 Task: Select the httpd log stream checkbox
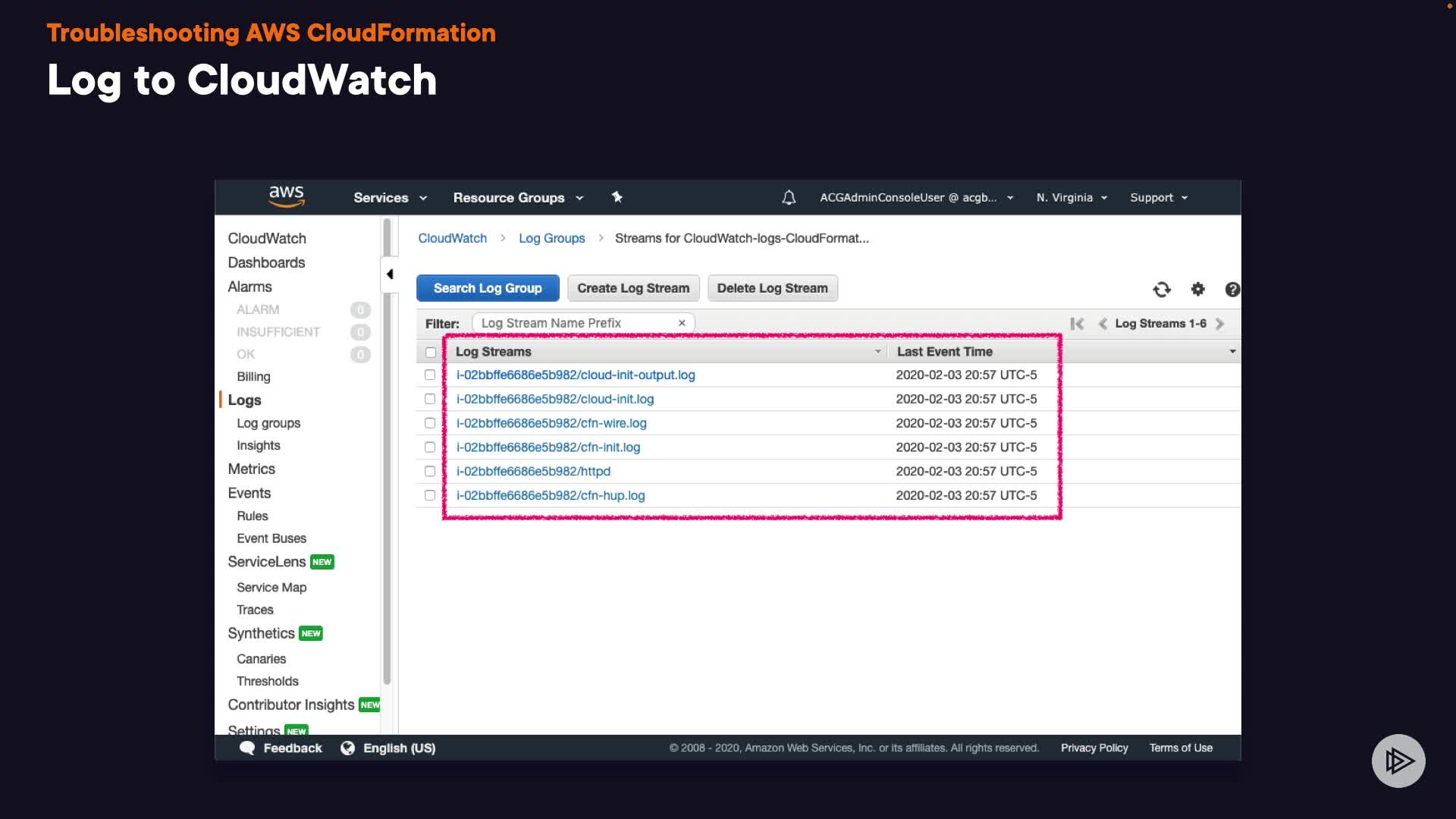click(430, 472)
